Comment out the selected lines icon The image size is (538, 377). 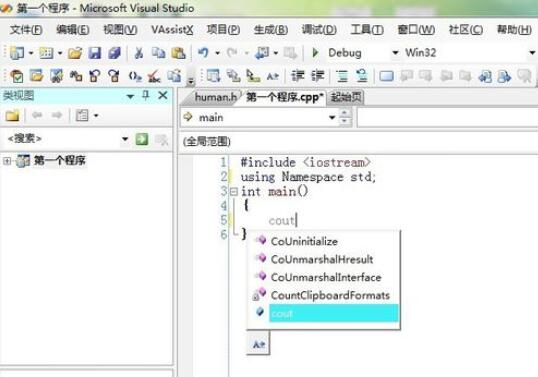tap(342, 76)
